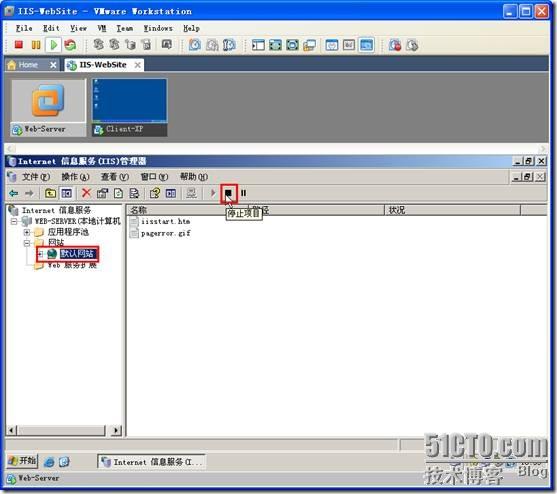Image resolution: width=557 pixels, height=494 pixels.
Task: Click the tree pane right scroll arrow
Action: click(116, 430)
